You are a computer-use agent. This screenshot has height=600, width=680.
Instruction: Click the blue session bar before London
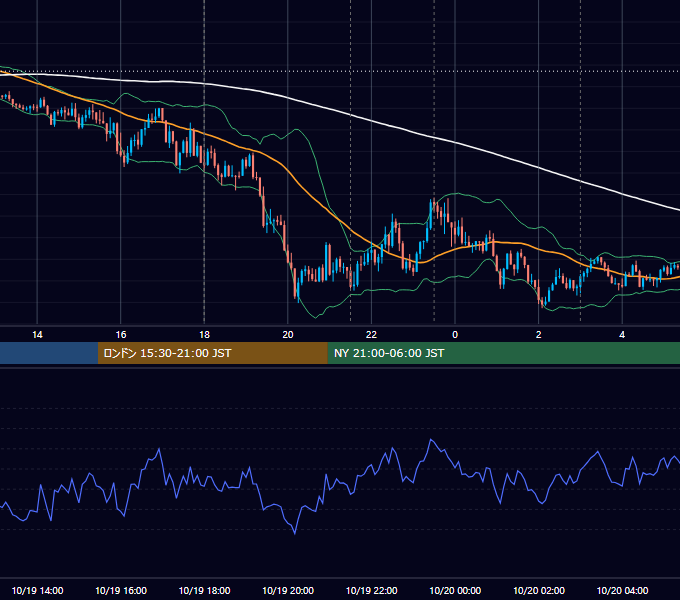click(x=49, y=353)
